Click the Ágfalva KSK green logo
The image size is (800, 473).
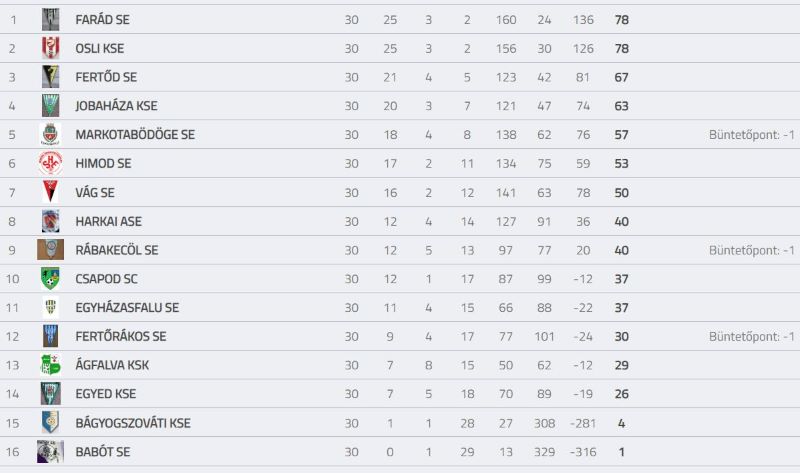(x=50, y=365)
